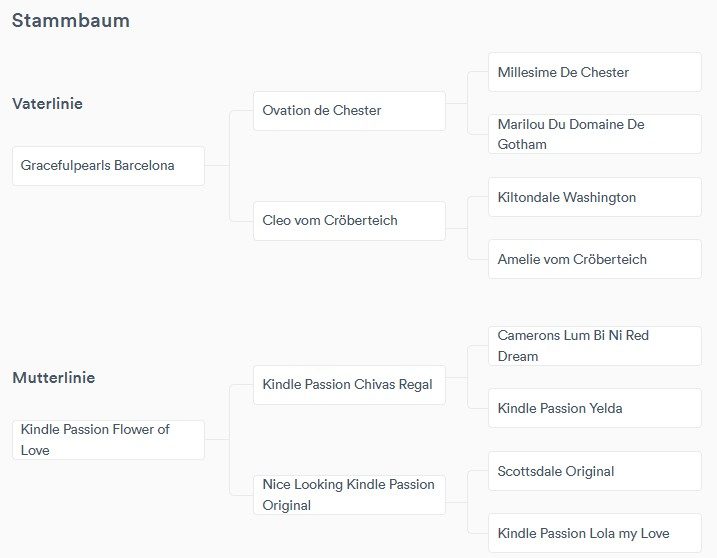The width and height of the screenshot is (717, 558).
Task: Click Nice Looking Kindle Passion Original
Action: pyautogui.click(x=348, y=495)
